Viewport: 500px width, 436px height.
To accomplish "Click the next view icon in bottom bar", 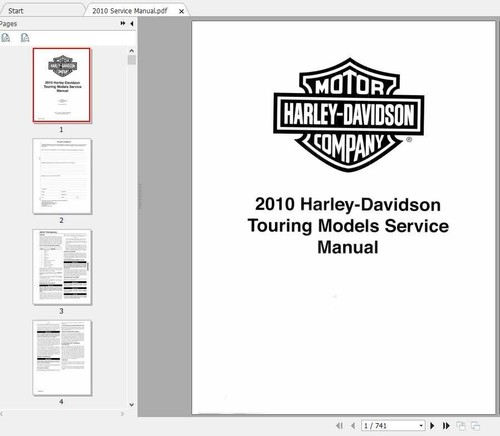I will (475, 426).
